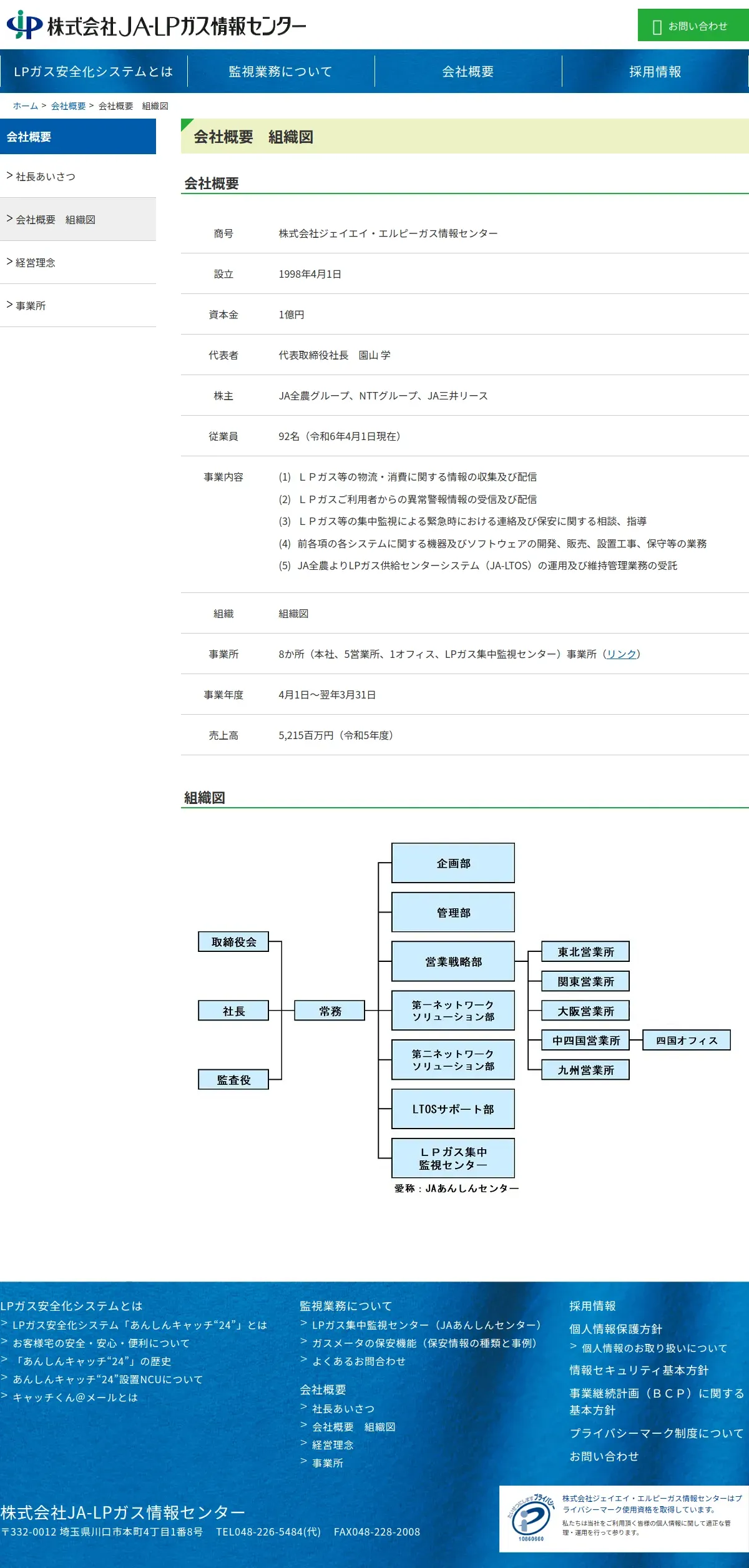This screenshot has height=1568, width=749.
Task: Open footer 個人情報のお取り扱いについて link
Action: tap(655, 1348)
